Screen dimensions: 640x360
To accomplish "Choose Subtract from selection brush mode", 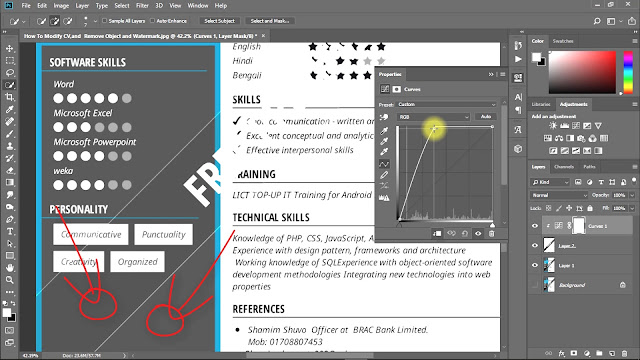I will [x=68, y=21].
